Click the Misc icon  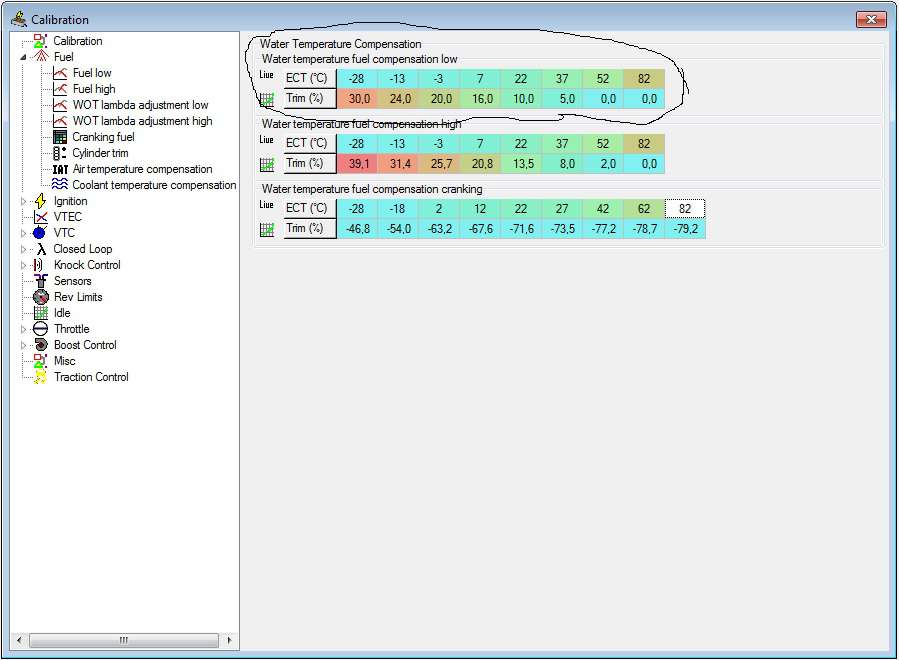tap(40, 361)
